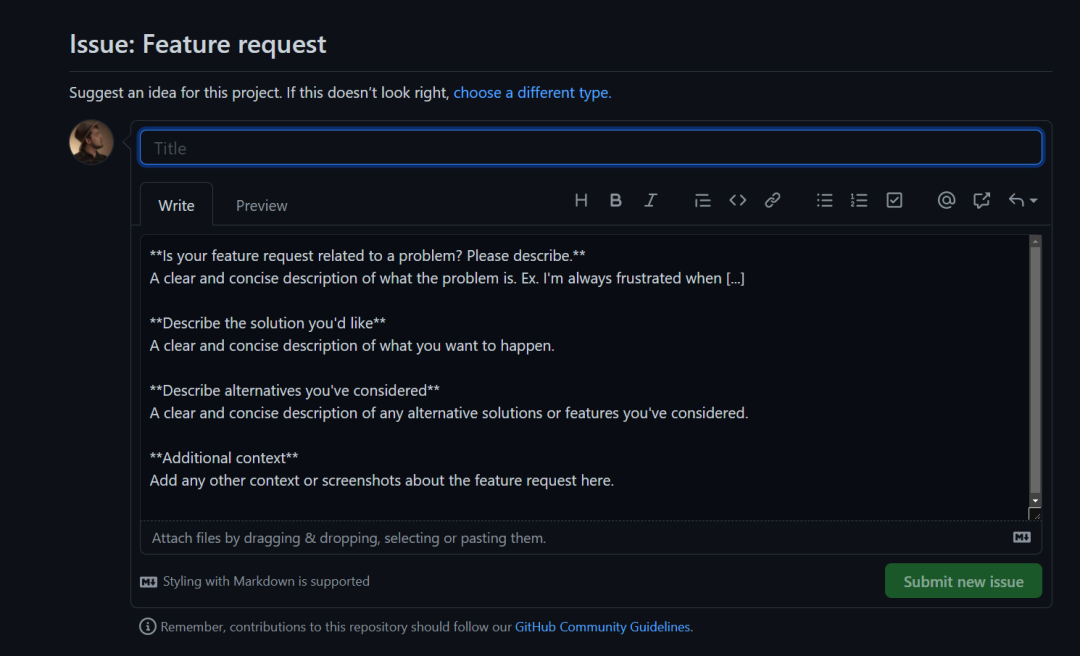Open GitHub Community Guidelines link
Image resolution: width=1080 pixels, height=656 pixels.
point(603,627)
